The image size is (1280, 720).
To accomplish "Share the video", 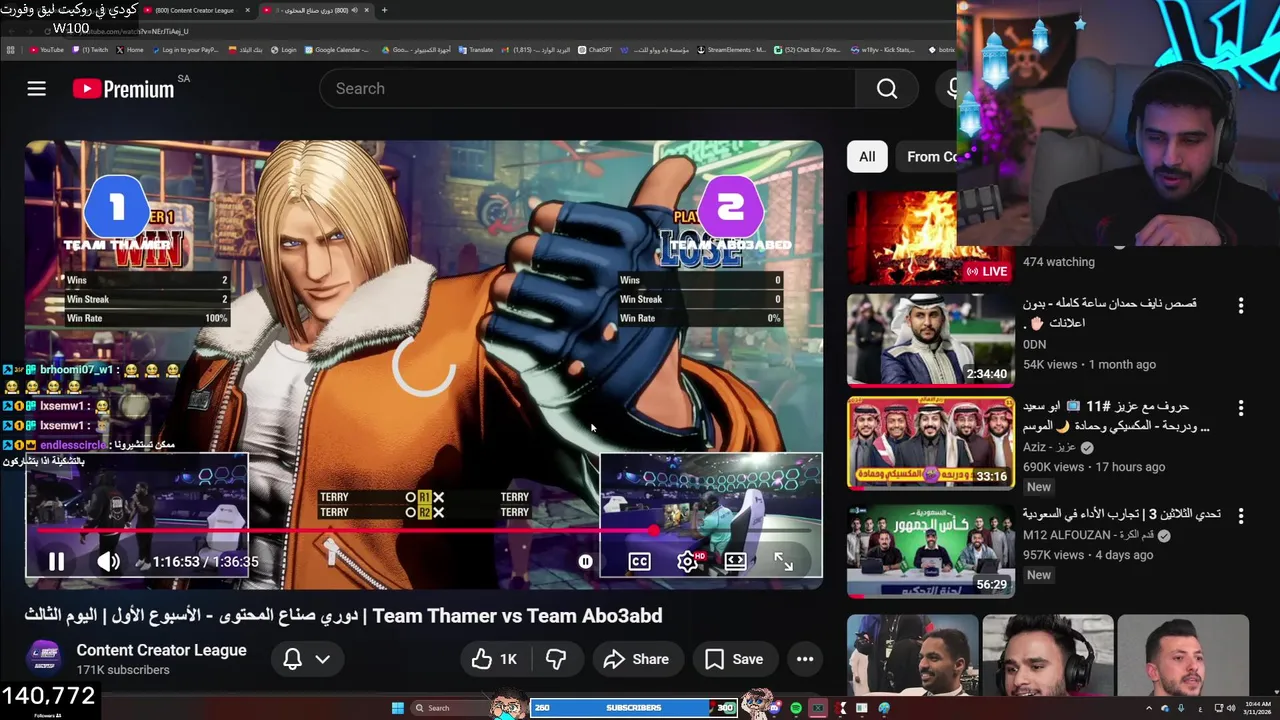I will pos(636,659).
